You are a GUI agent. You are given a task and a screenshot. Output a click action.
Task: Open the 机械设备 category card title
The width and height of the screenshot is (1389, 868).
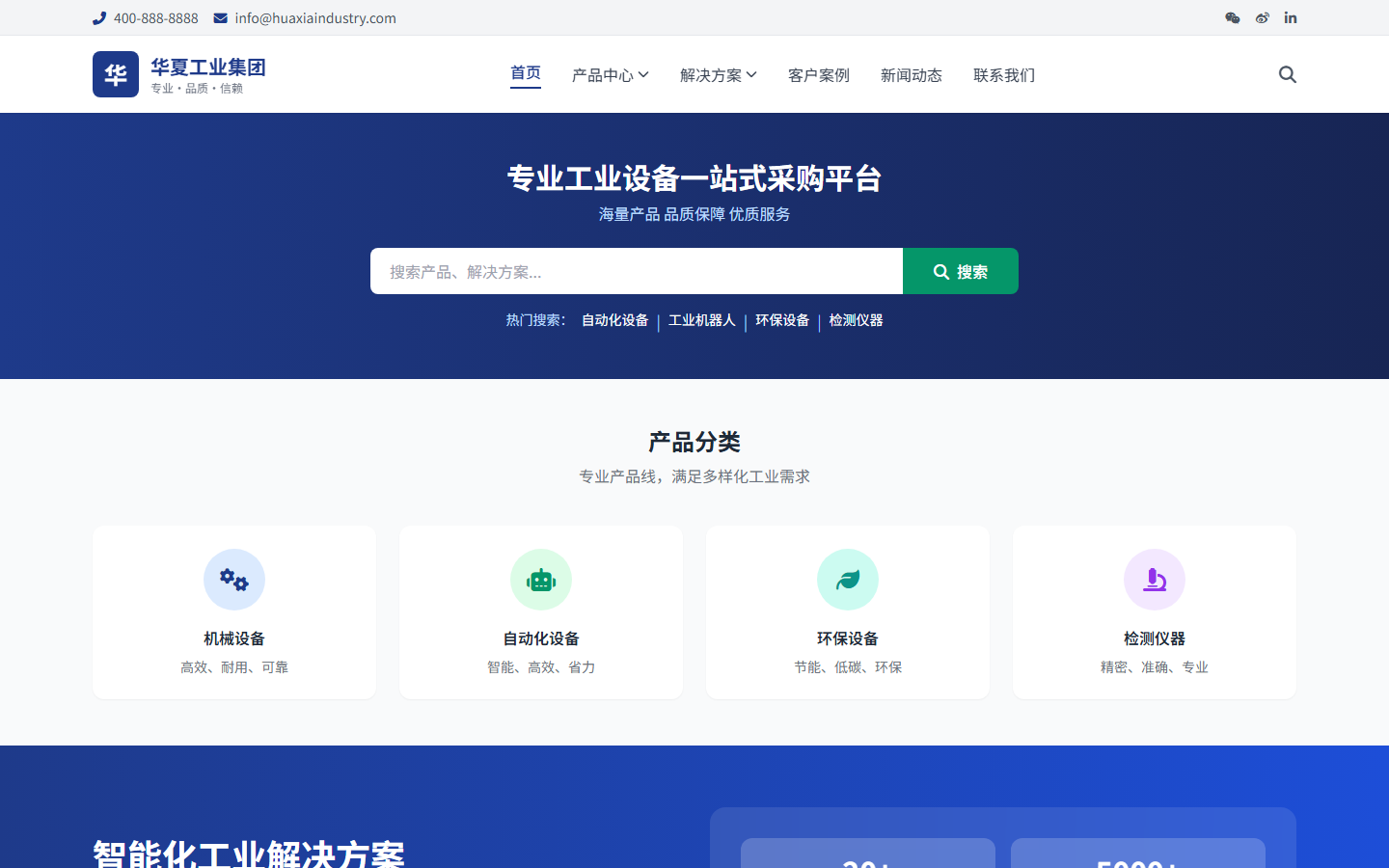pos(234,638)
